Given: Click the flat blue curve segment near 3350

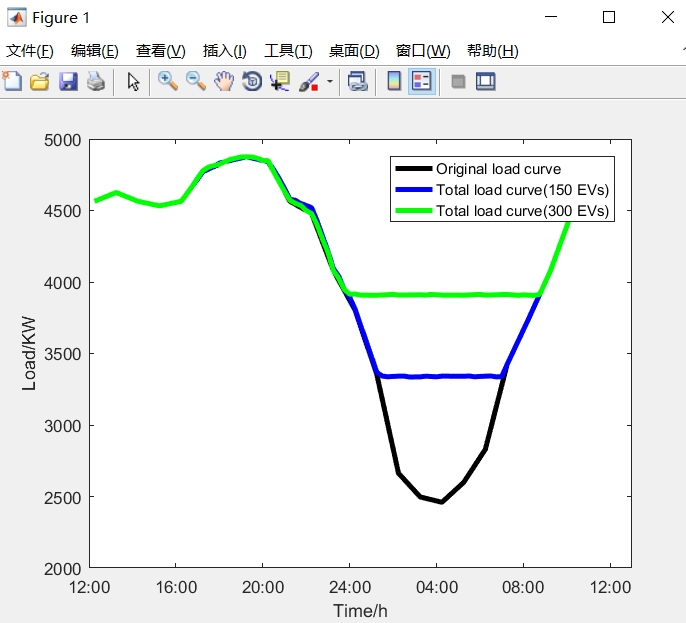Looking at the screenshot, I should pyautogui.click(x=441, y=376).
